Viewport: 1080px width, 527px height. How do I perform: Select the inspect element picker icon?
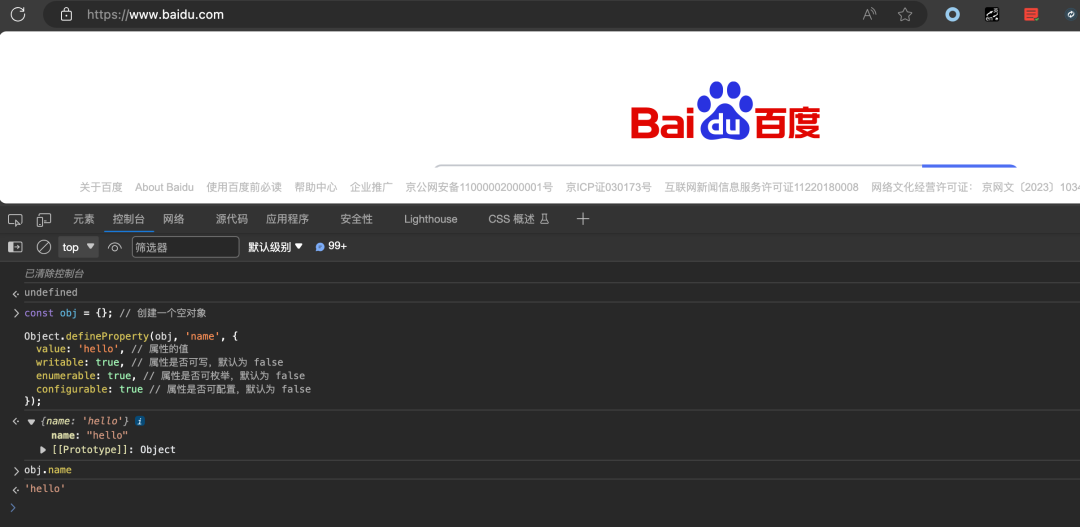[x=15, y=220]
